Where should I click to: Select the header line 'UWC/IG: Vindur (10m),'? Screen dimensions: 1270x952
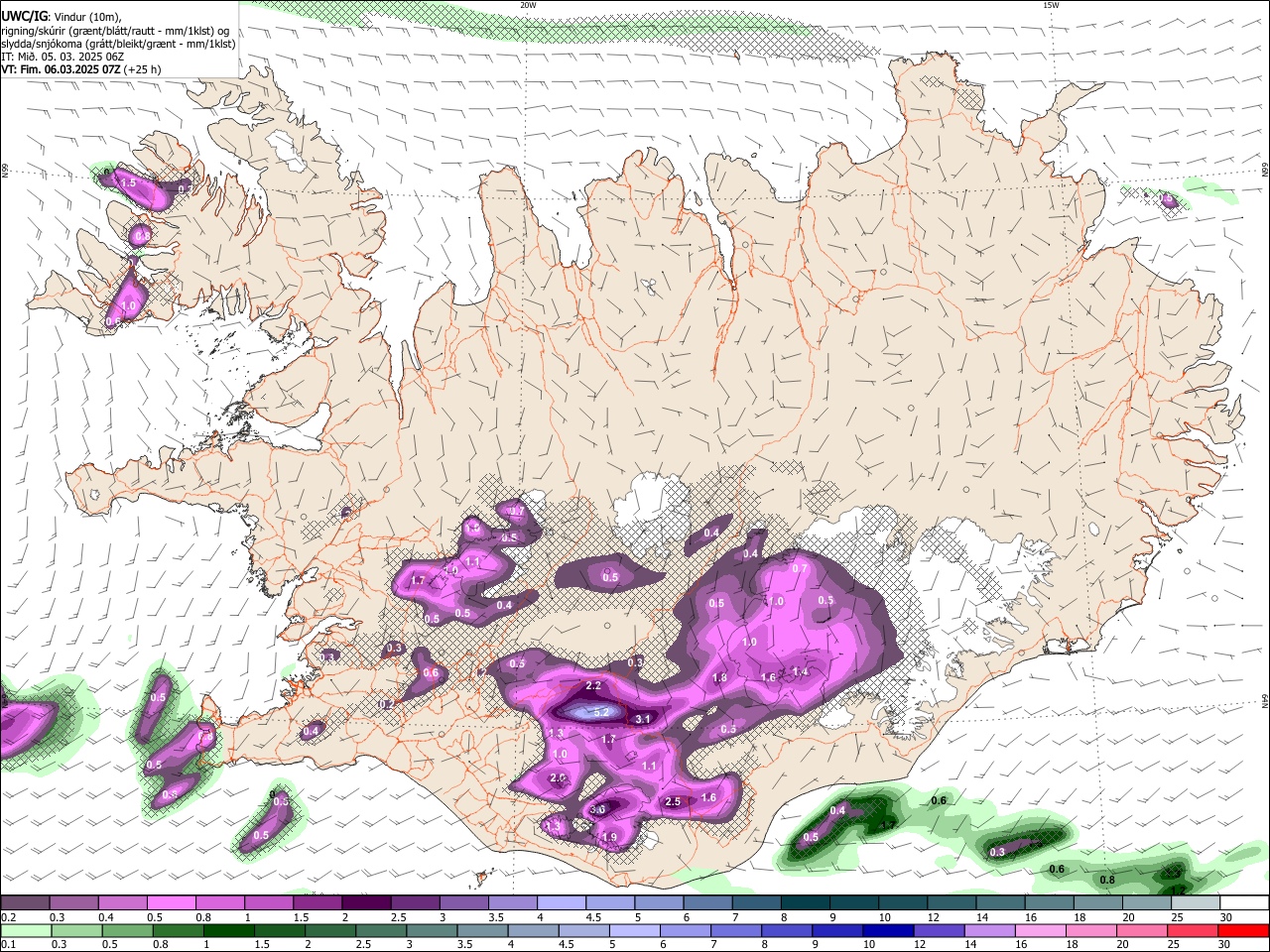[x=62, y=16]
